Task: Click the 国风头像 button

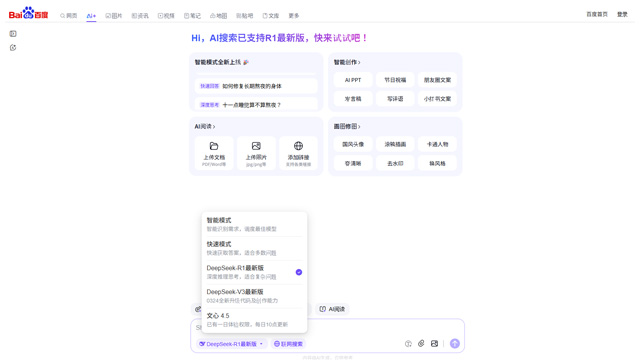Action: pos(353,144)
